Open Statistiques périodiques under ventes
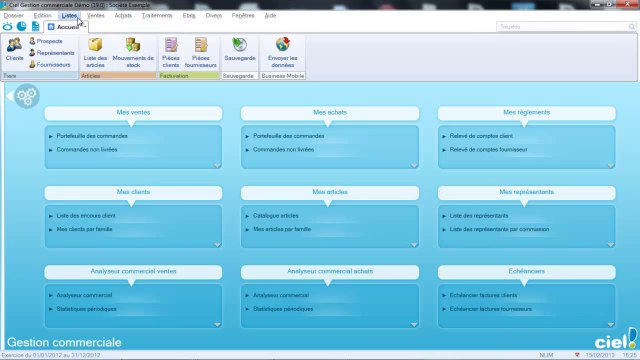Screen dimensions: 640x360 pyautogui.click(x=87, y=309)
